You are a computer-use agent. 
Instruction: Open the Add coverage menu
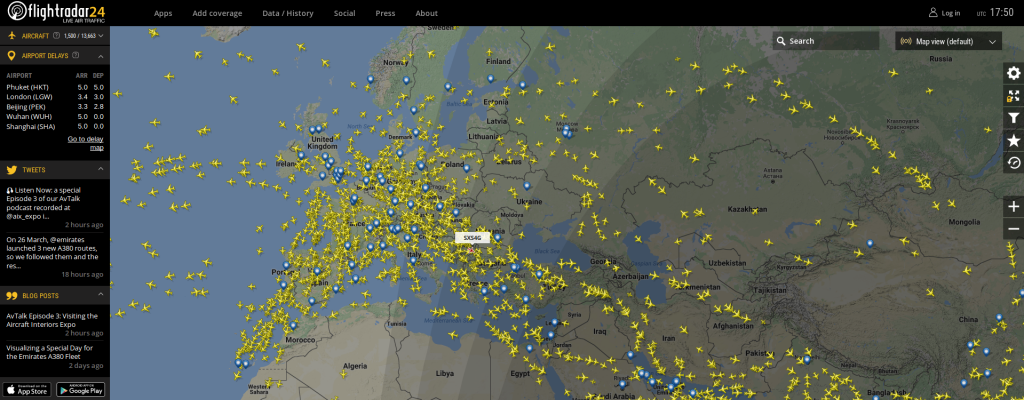217,13
